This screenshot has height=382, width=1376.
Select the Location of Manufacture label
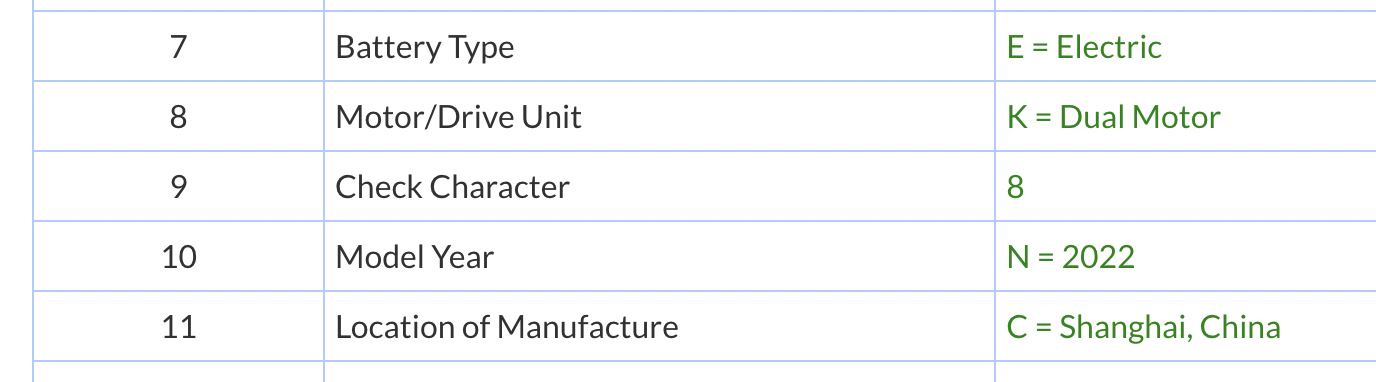coord(507,327)
